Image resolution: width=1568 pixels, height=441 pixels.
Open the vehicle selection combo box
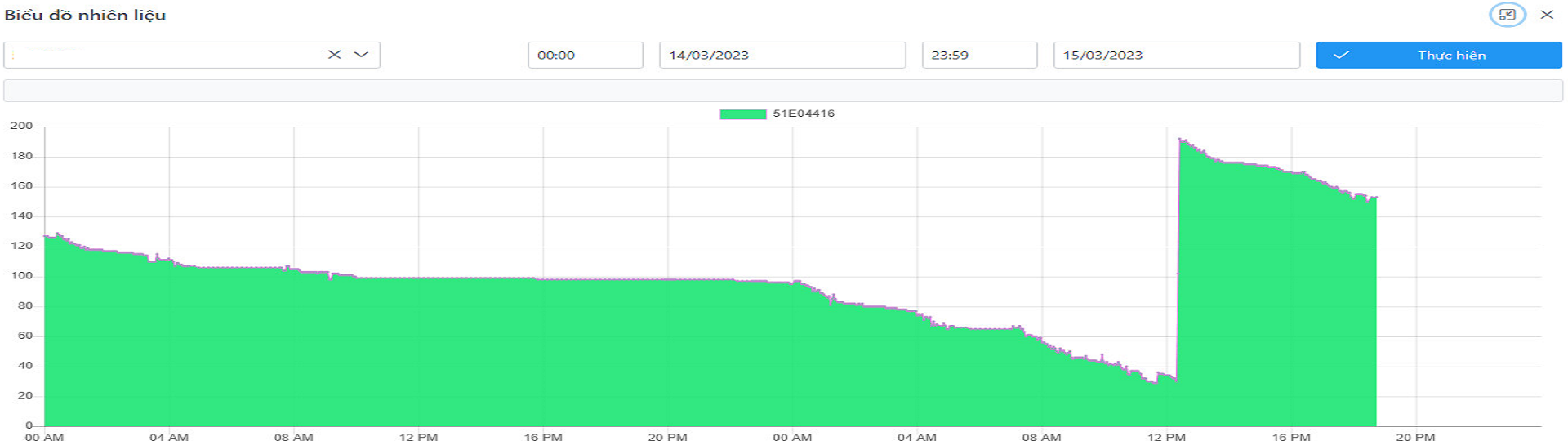point(192,55)
